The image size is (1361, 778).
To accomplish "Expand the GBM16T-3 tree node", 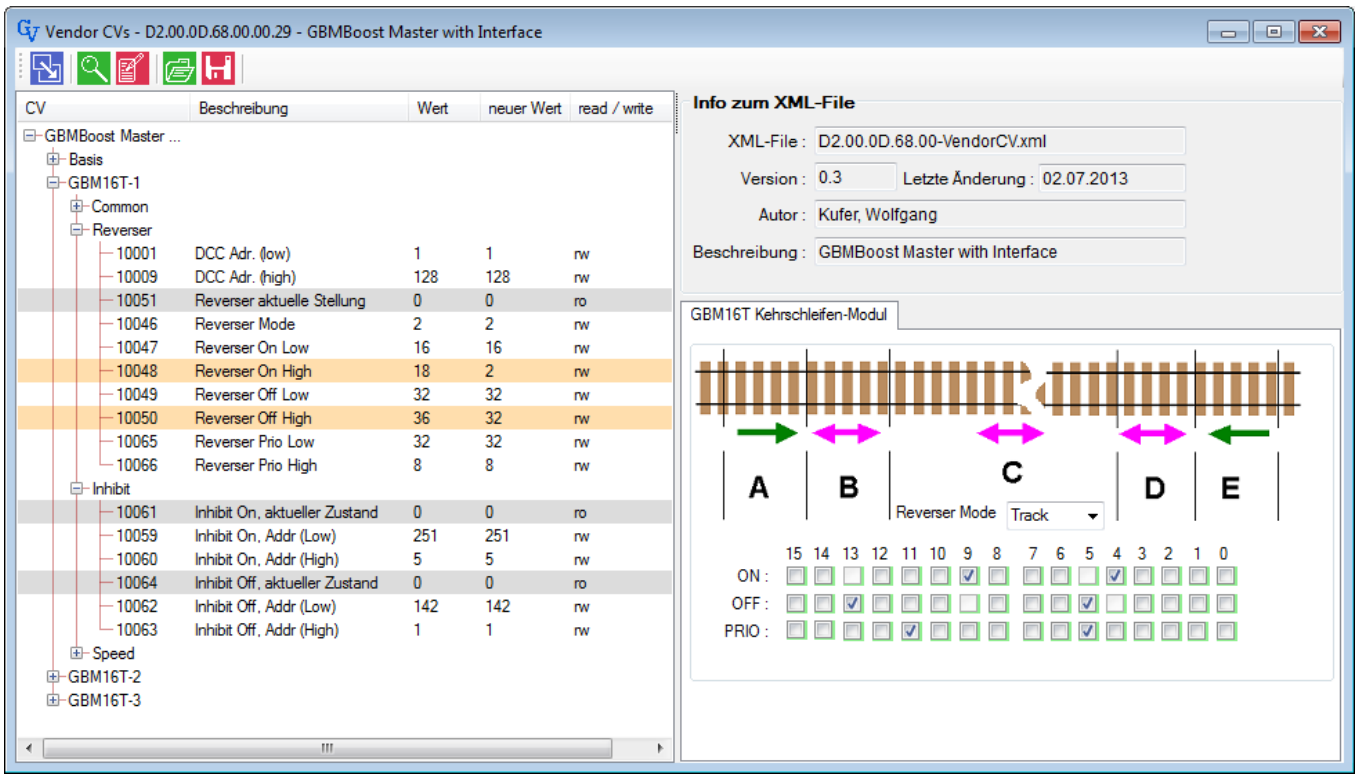I will click(x=53, y=700).
